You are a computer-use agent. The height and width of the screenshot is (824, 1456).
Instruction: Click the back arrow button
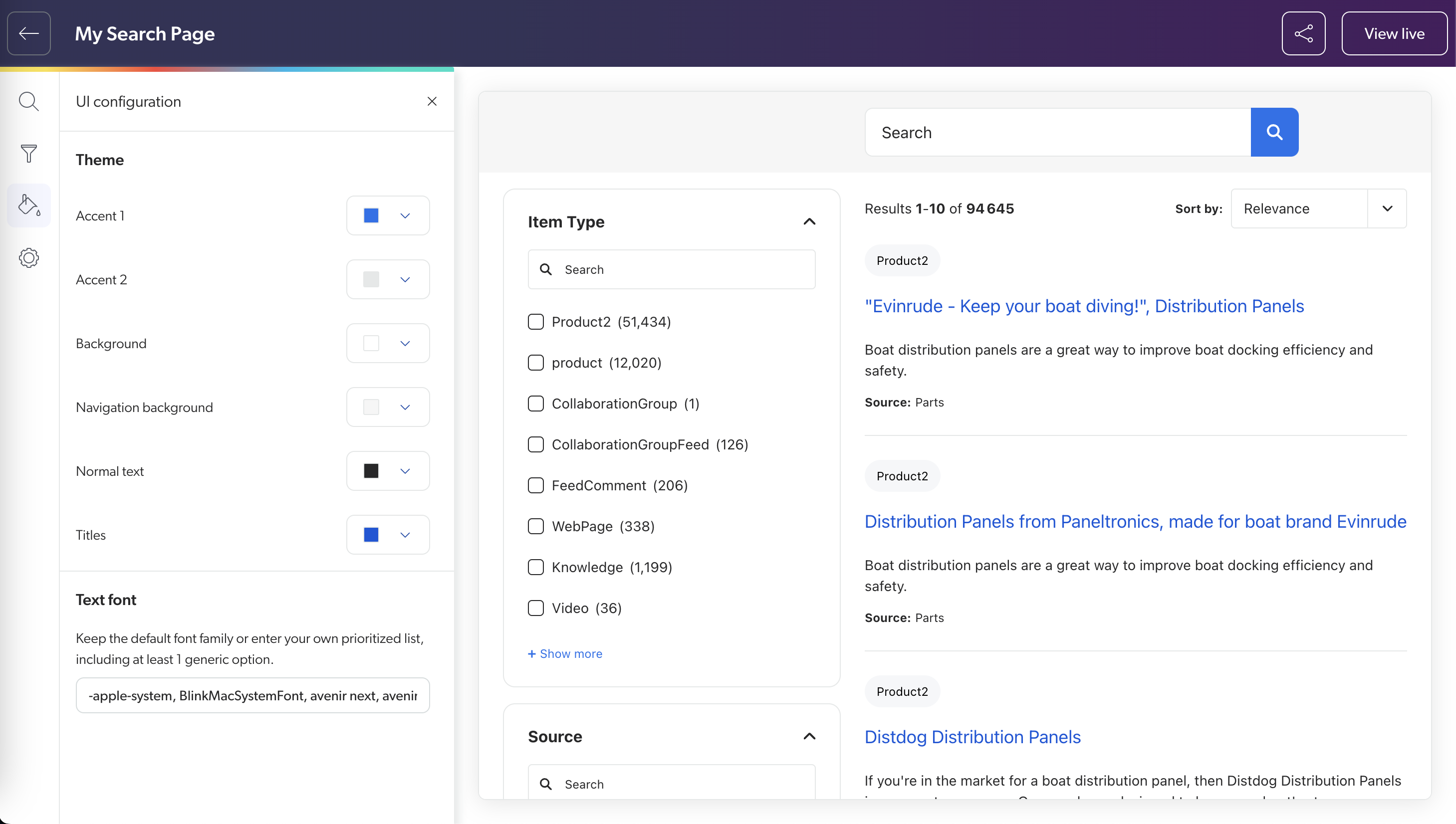click(29, 33)
